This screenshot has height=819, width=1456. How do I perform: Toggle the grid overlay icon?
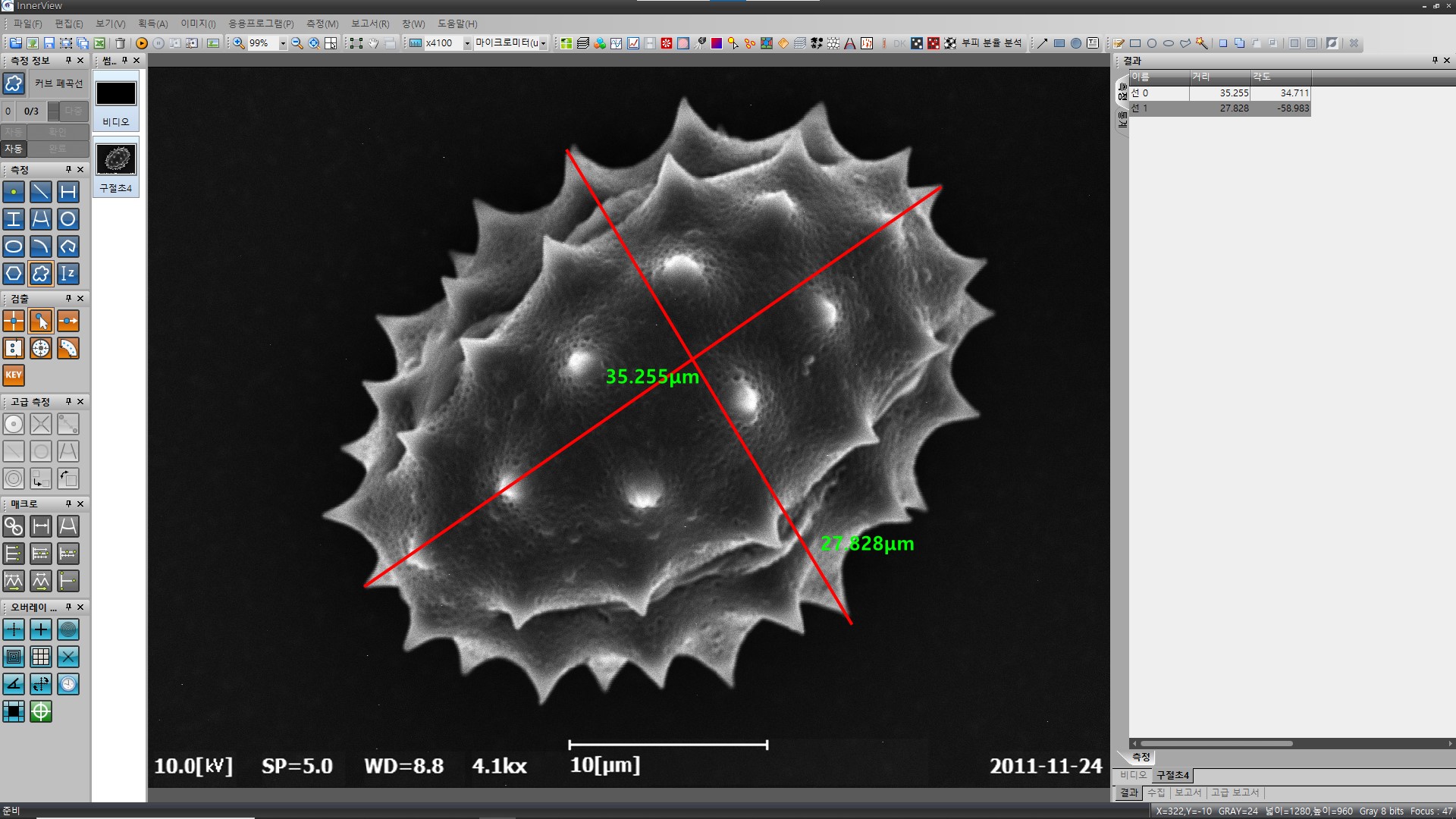point(41,657)
